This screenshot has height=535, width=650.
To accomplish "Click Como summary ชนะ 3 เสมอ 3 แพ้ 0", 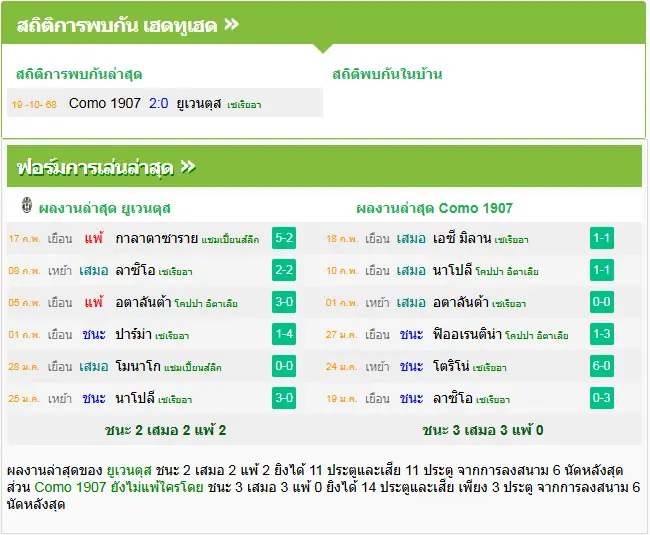I will (483, 430).
